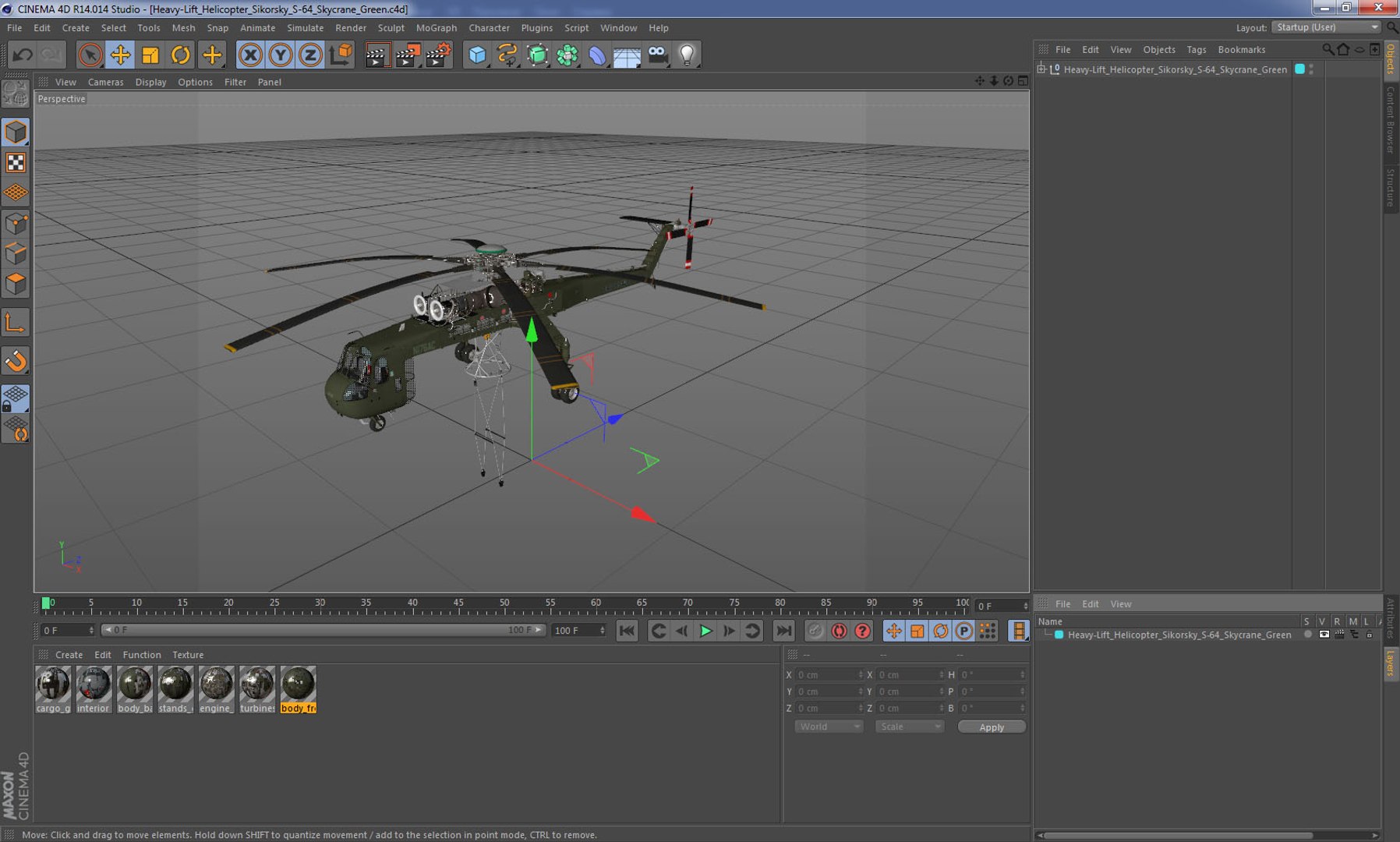The width and height of the screenshot is (1400, 842).
Task: Toggle layer Solo dot
Action: click(x=1307, y=635)
